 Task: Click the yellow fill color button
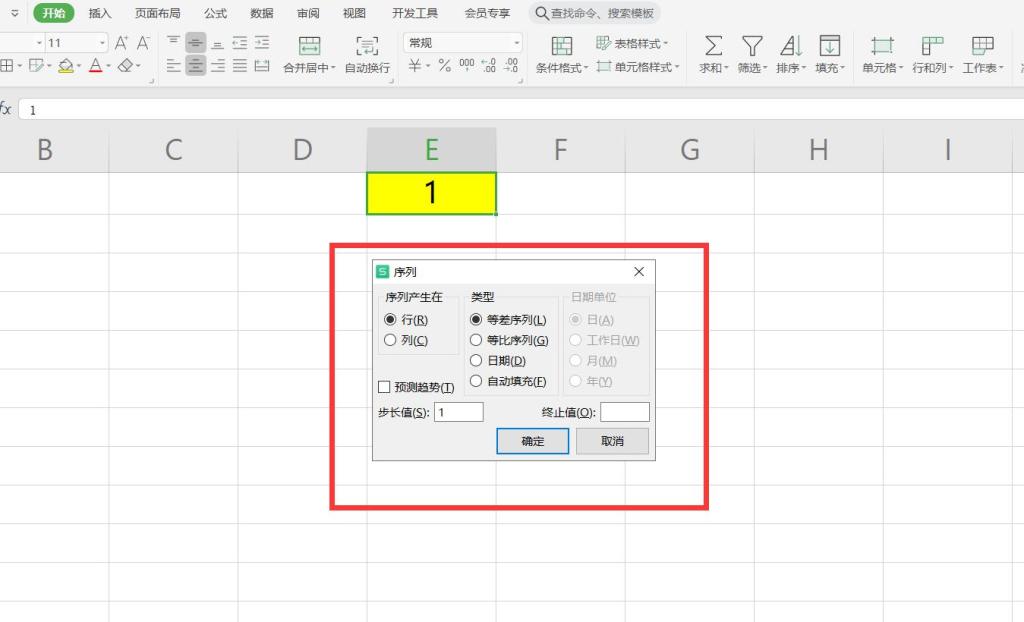(65, 66)
